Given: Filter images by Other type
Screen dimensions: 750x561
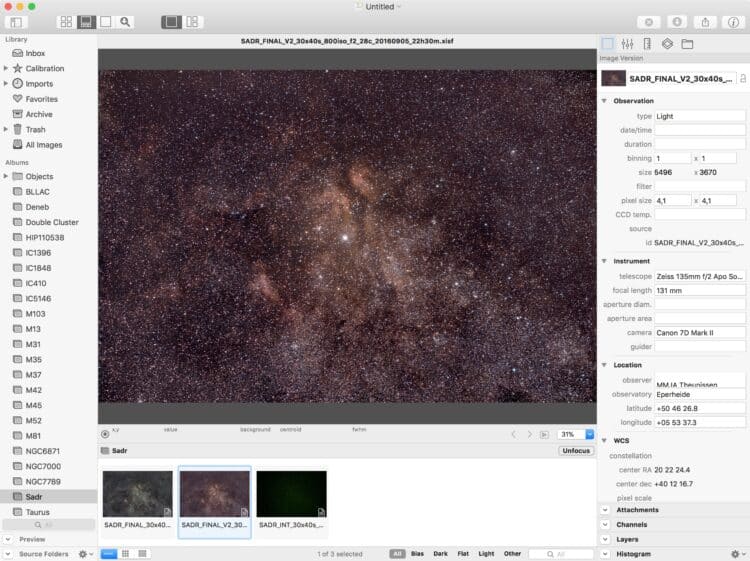Looking at the screenshot, I should pyautogui.click(x=512, y=553).
